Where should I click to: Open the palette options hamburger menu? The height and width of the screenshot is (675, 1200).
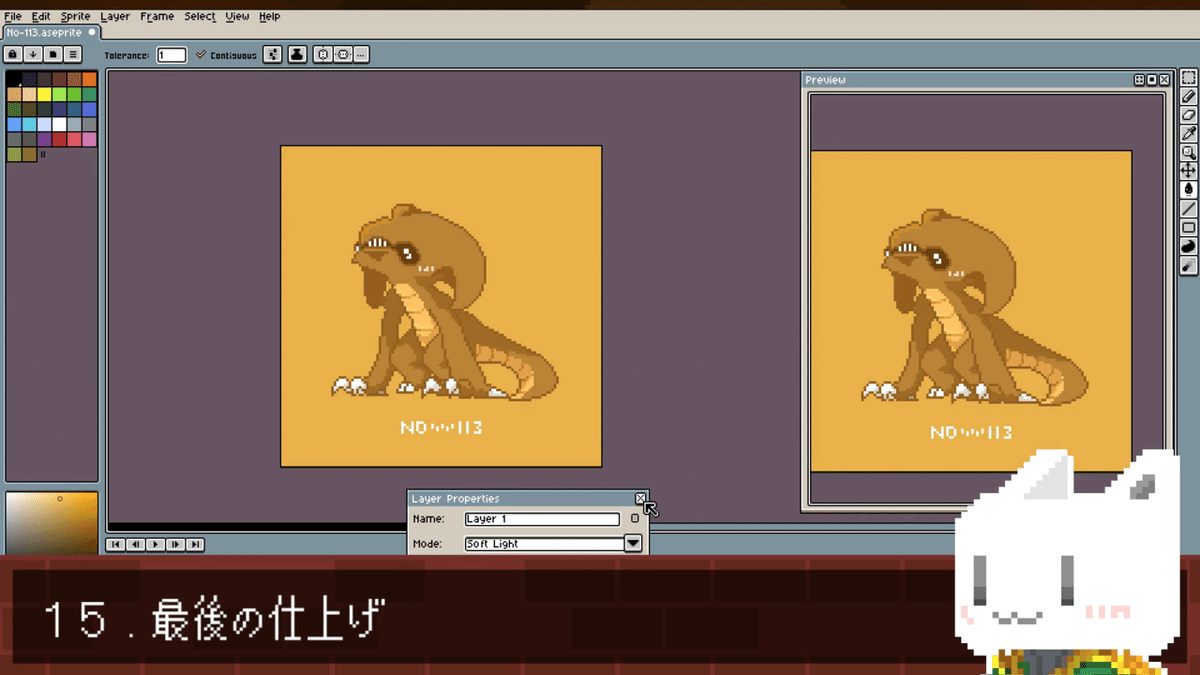coord(73,55)
